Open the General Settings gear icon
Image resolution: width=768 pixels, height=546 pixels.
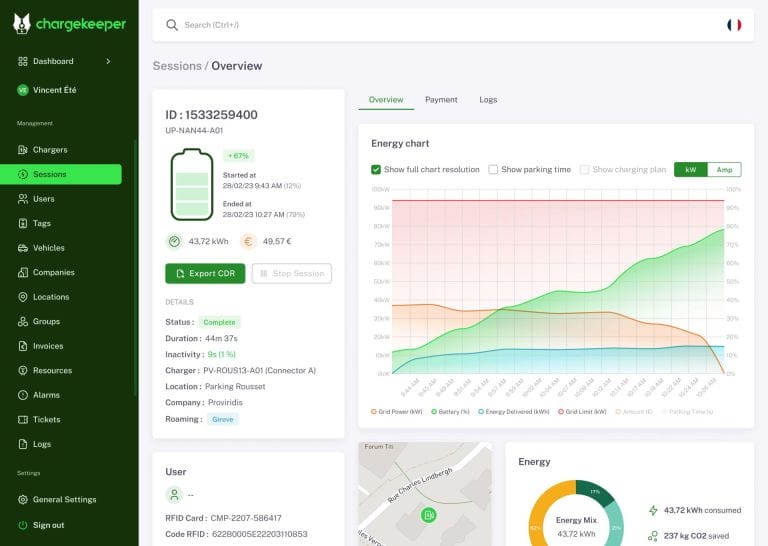pyautogui.click(x=23, y=499)
